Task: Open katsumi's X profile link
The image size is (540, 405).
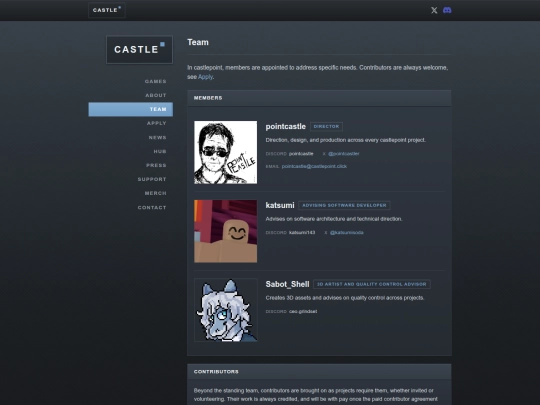Action: pyautogui.click(x=347, y=232)
